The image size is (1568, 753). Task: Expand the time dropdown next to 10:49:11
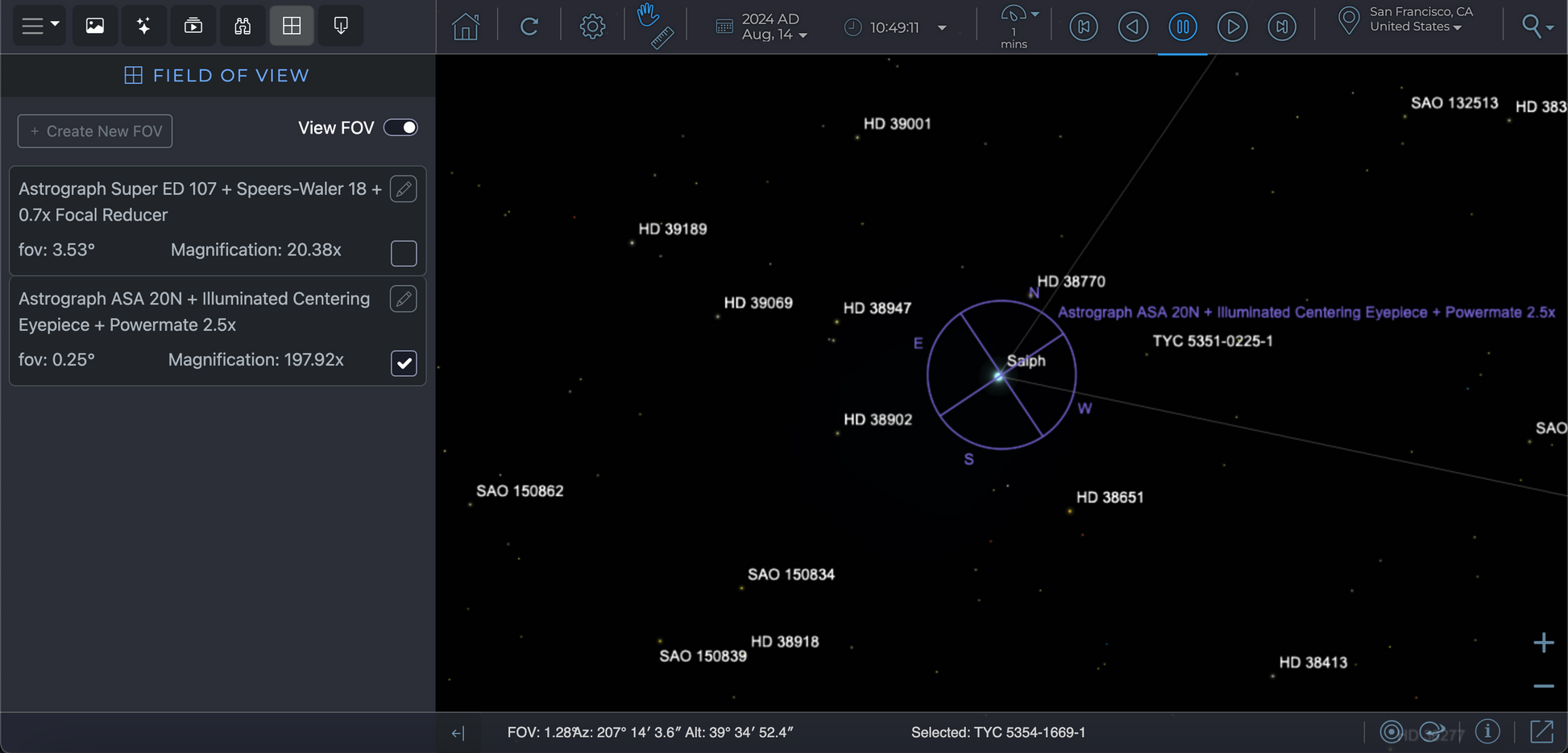(941, 27)
